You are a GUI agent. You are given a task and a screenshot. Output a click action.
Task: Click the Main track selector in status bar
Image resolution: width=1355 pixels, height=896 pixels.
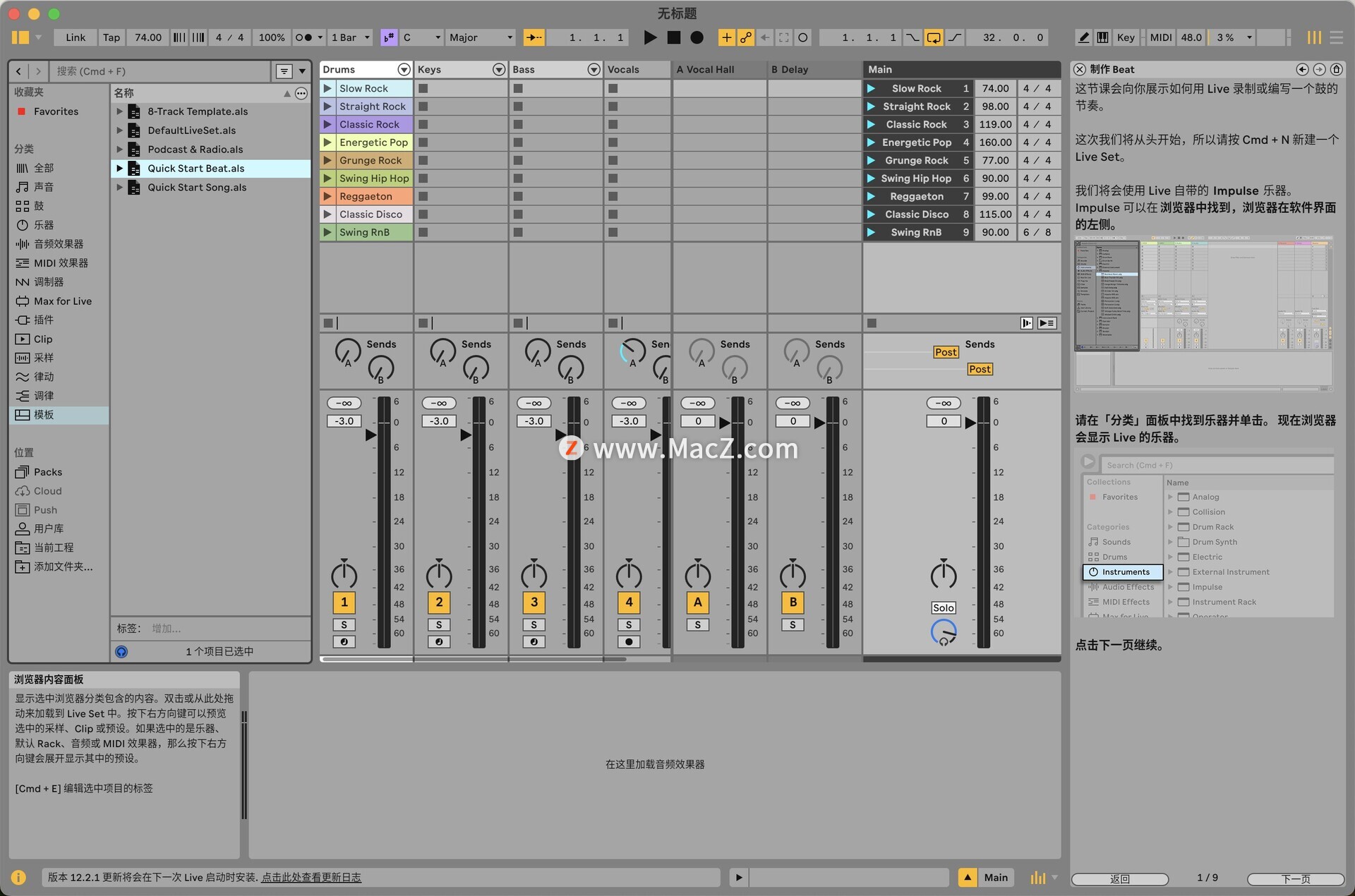point(996,878)
